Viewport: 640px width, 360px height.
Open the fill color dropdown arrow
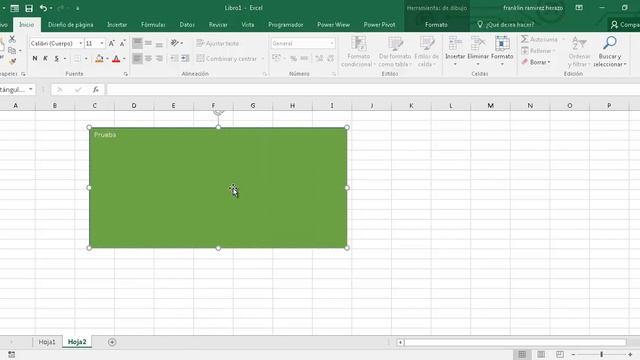coord(107,59)
